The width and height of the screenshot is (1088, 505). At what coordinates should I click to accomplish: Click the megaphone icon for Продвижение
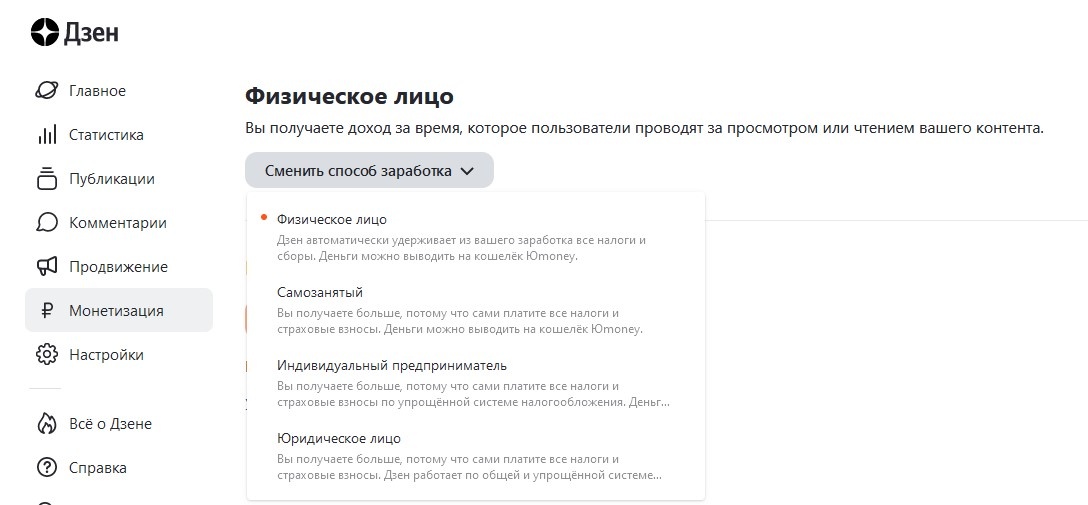point(46,266)
